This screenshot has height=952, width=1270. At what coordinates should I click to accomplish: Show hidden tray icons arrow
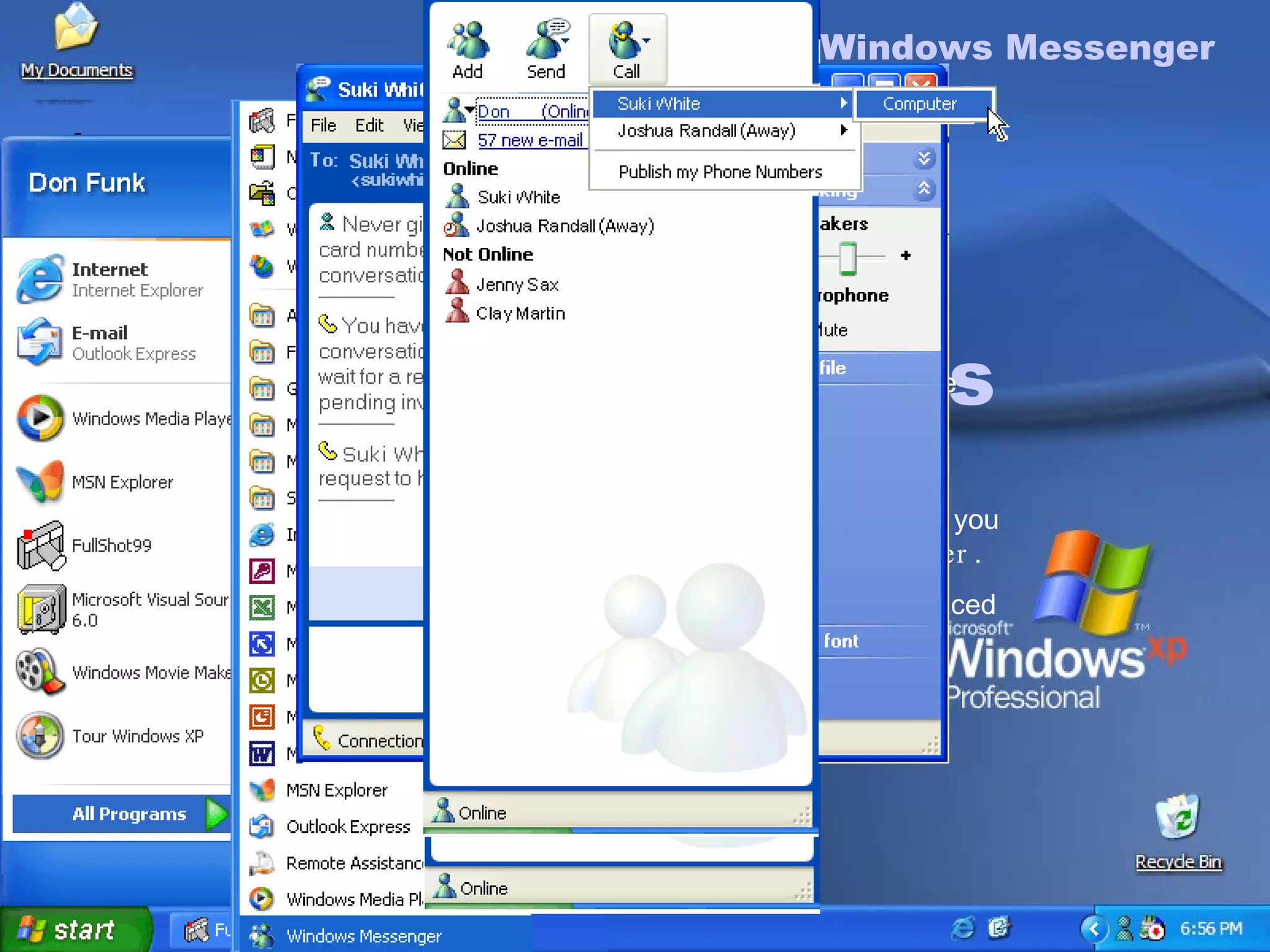pyautogui.click(x=1094, y=928)
